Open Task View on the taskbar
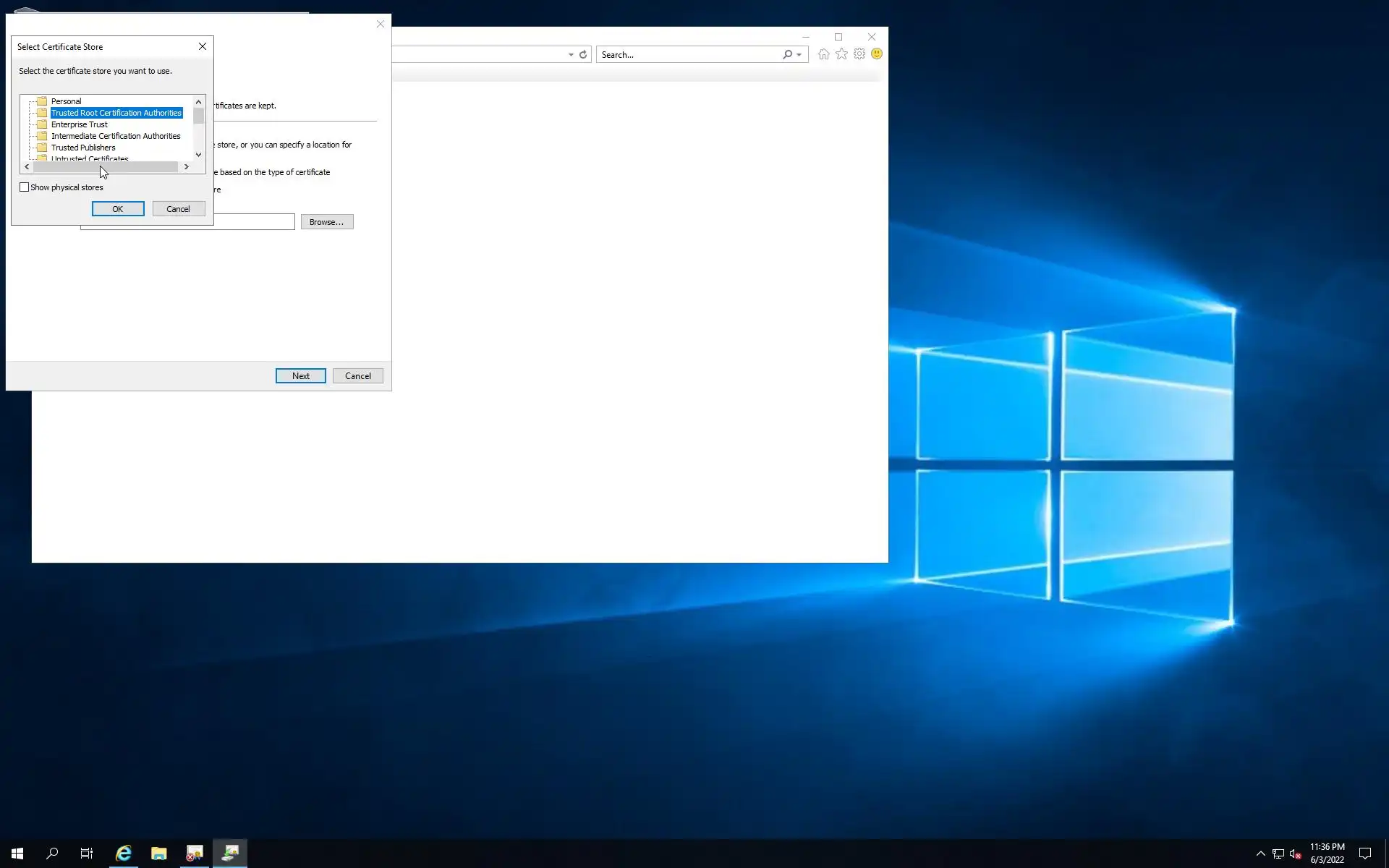 (x=87, y=854)
